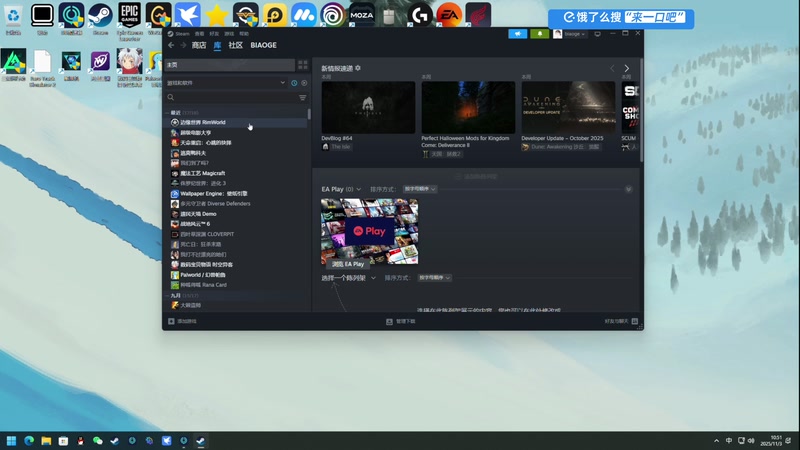Screen dimensions: 800x450
Task: Select RimWorld in the game list
Action: pyautogui.click(x=237, y=122)
